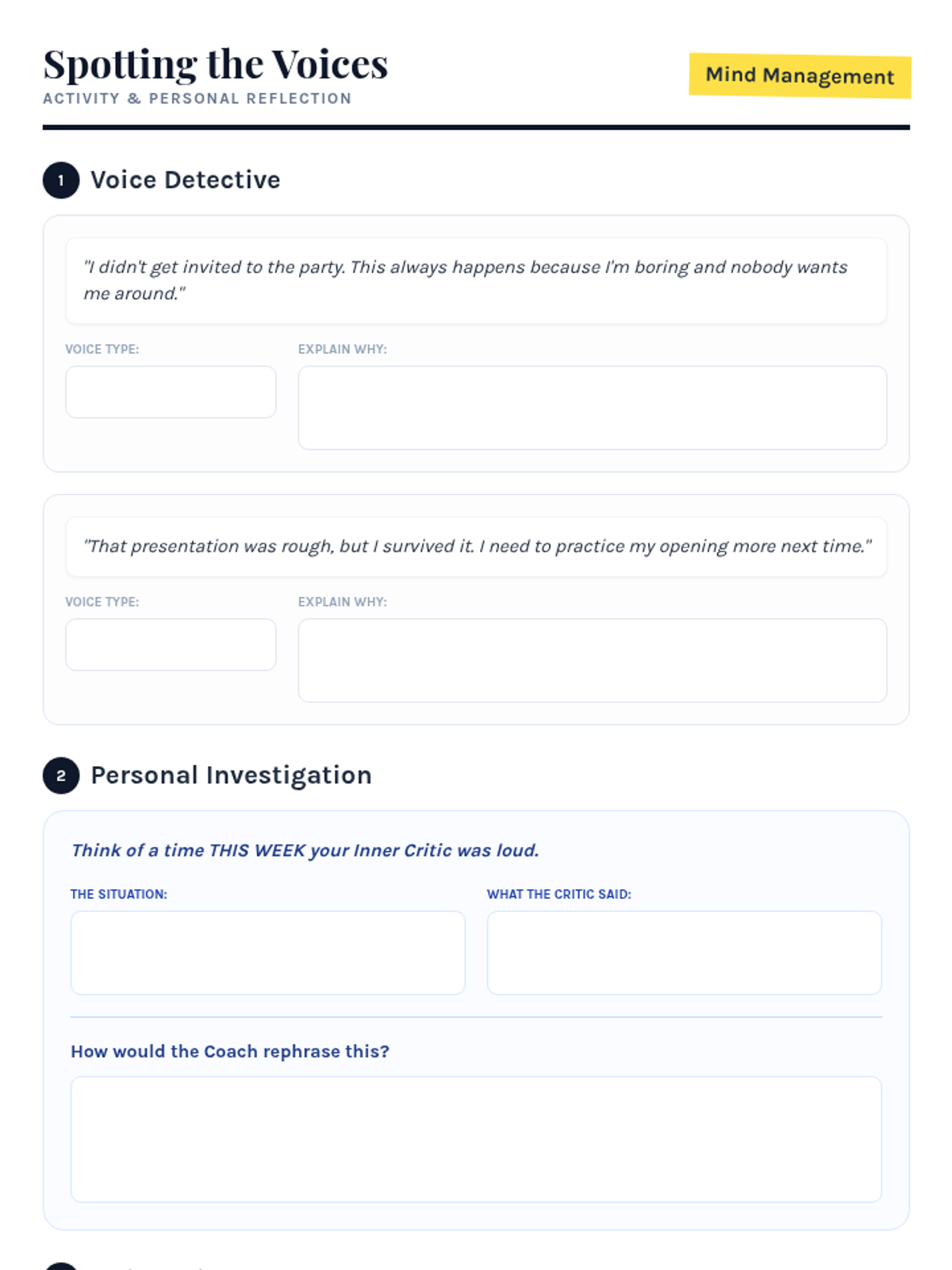Click the Inner Critic THIS WEEK prompt
The image size is (952, 1270).
point(305,850)
